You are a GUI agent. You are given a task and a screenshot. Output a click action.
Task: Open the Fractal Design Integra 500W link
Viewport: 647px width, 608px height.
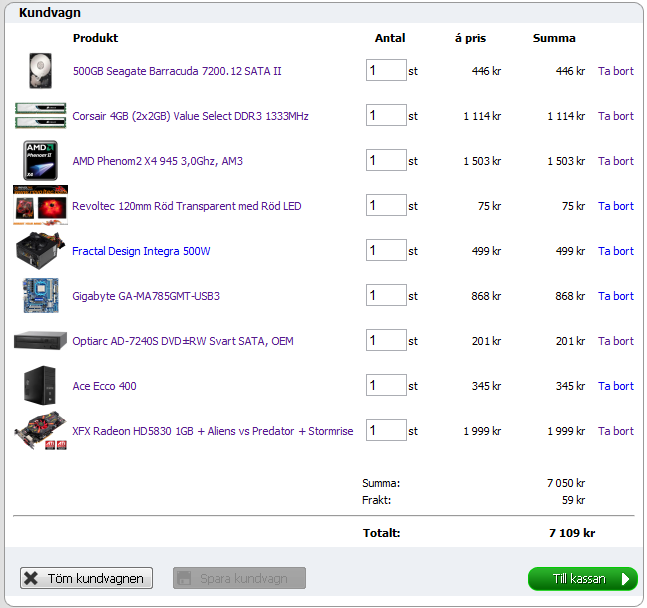141,251
